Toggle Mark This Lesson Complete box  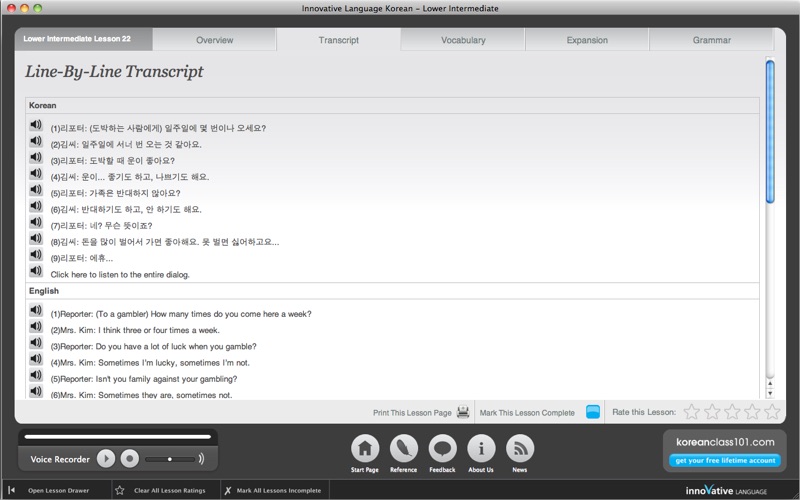pyautogui.click(x=593, y=412)
